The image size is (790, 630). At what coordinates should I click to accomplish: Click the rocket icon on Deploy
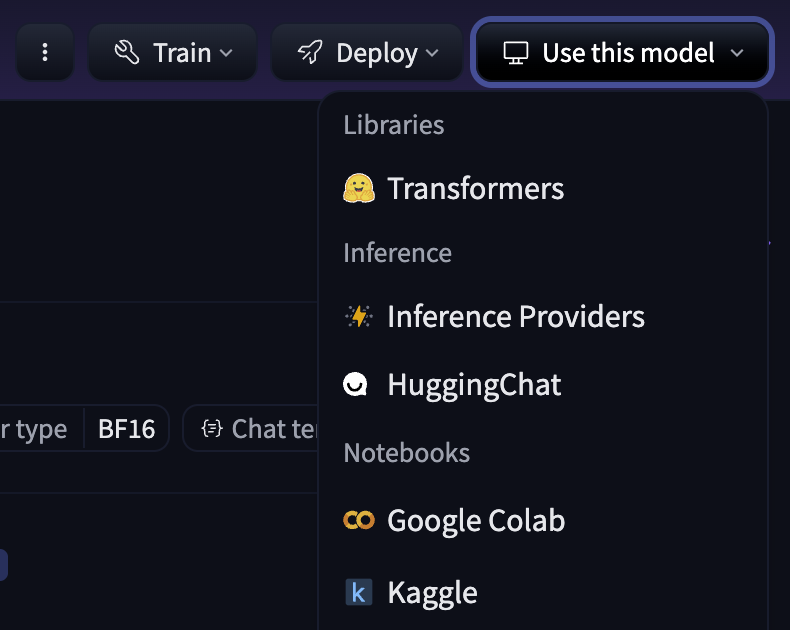pyautogui.click(x=310, y=53)
